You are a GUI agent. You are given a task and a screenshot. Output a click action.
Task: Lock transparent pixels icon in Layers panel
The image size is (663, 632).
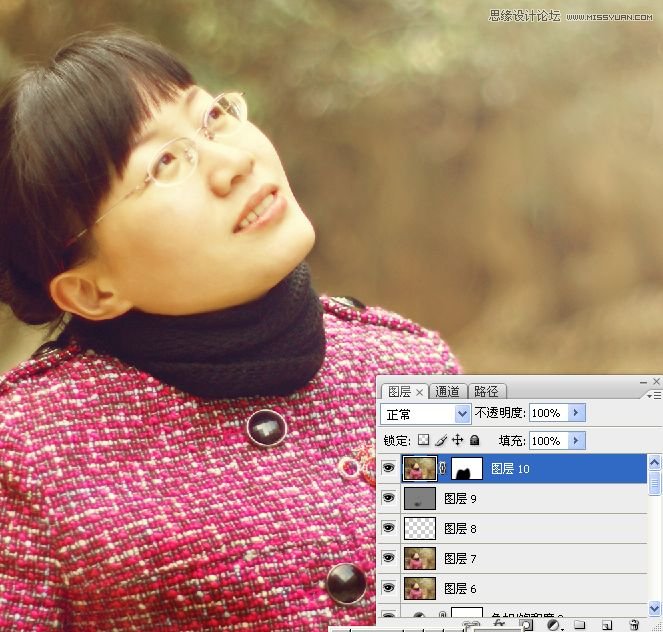tap(423, 440)
